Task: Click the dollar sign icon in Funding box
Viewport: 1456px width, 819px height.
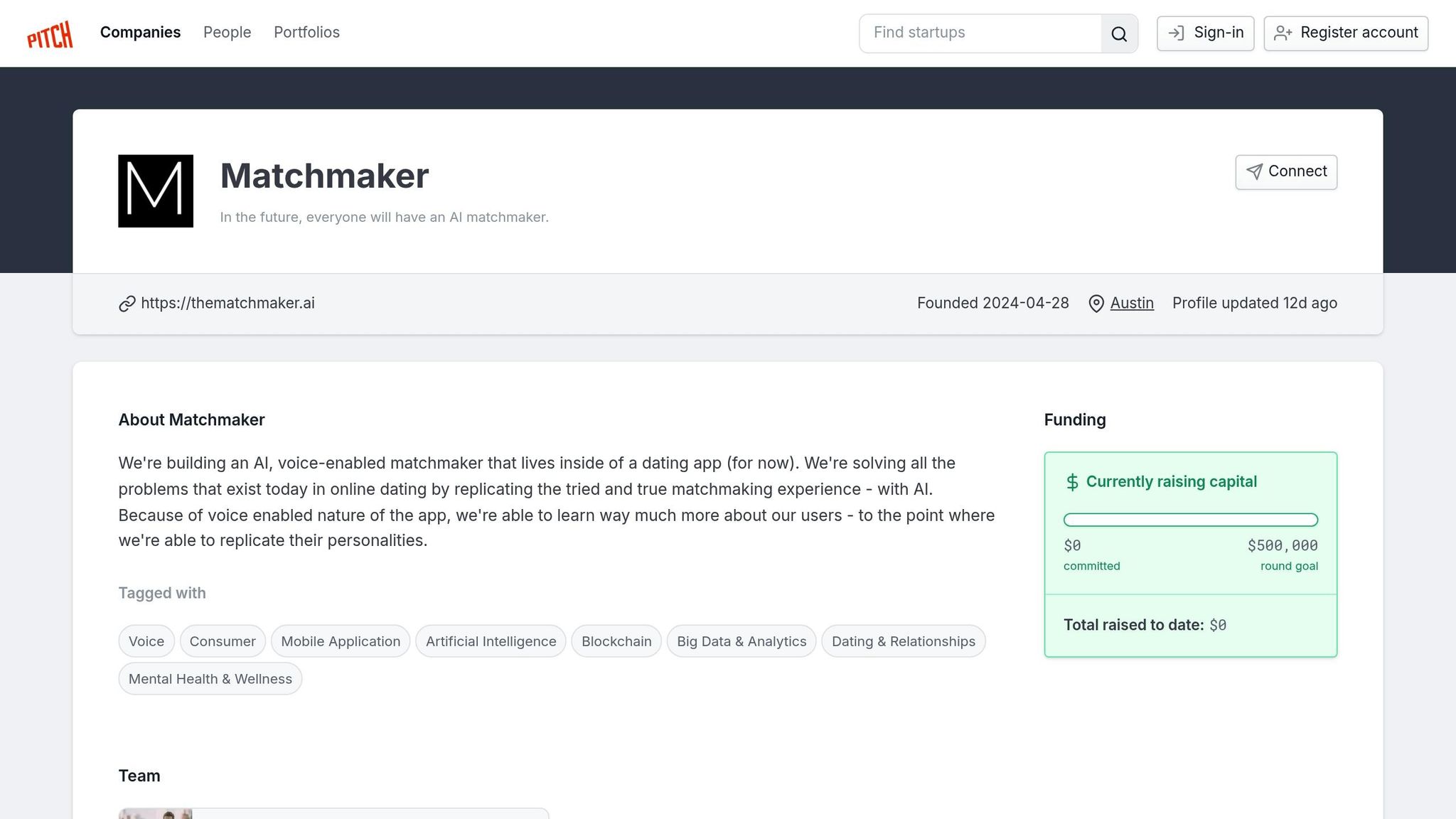Action: point(1072,482)
